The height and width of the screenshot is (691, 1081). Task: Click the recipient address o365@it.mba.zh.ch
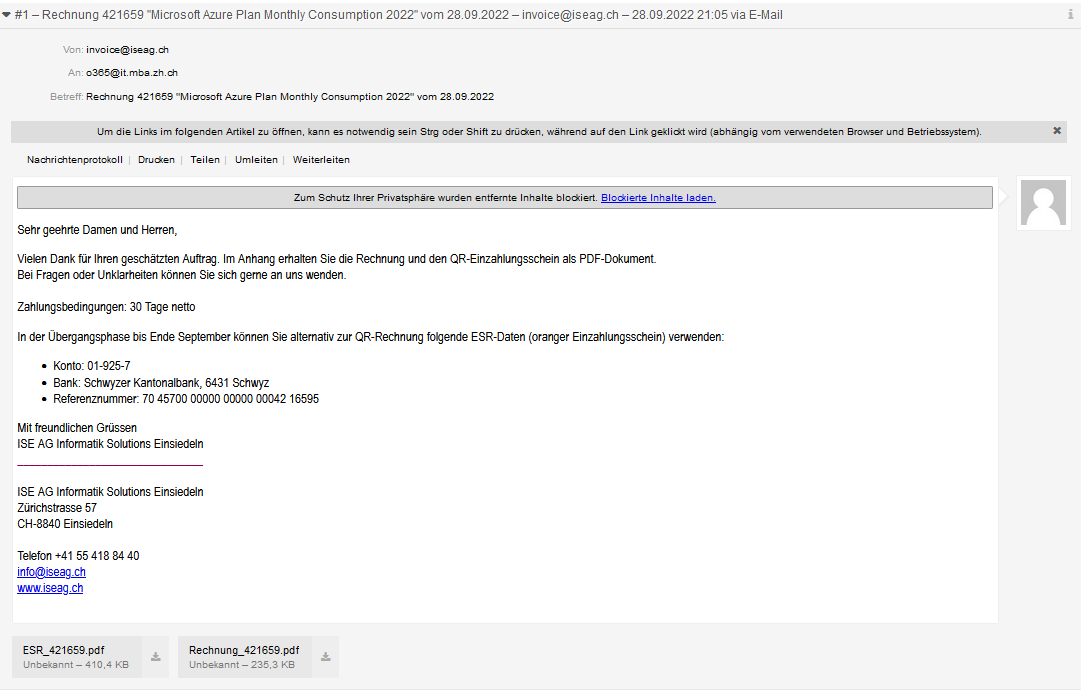(x=132, y=72)
